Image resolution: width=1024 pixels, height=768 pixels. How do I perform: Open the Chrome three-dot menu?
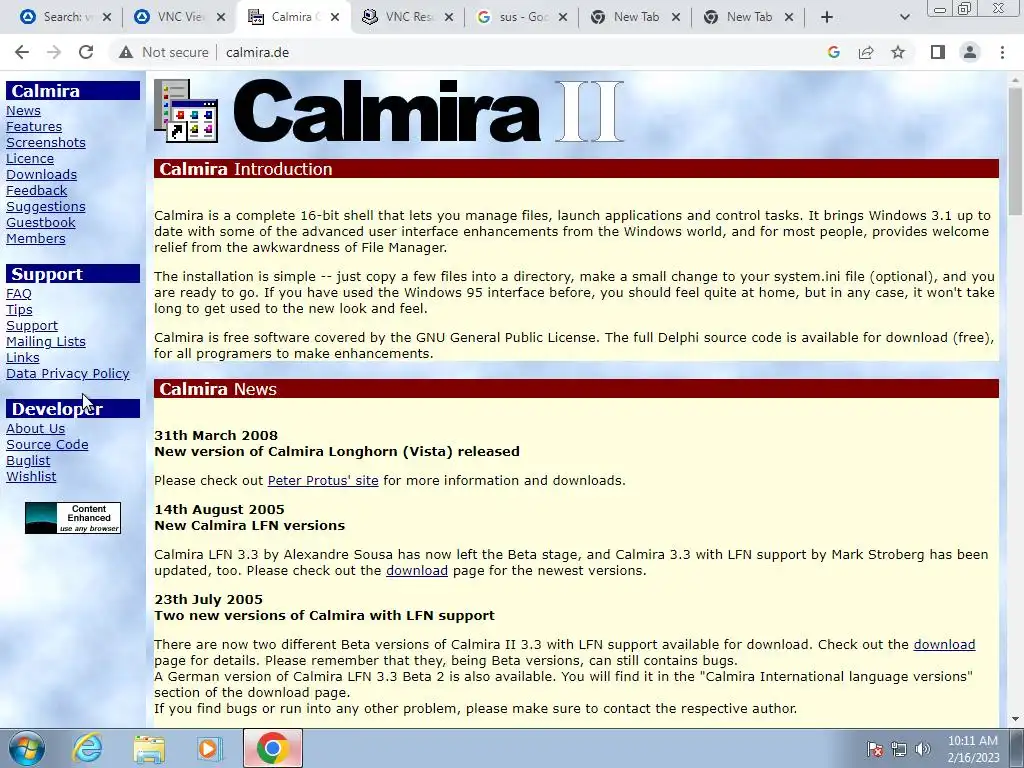point(1002,52)
